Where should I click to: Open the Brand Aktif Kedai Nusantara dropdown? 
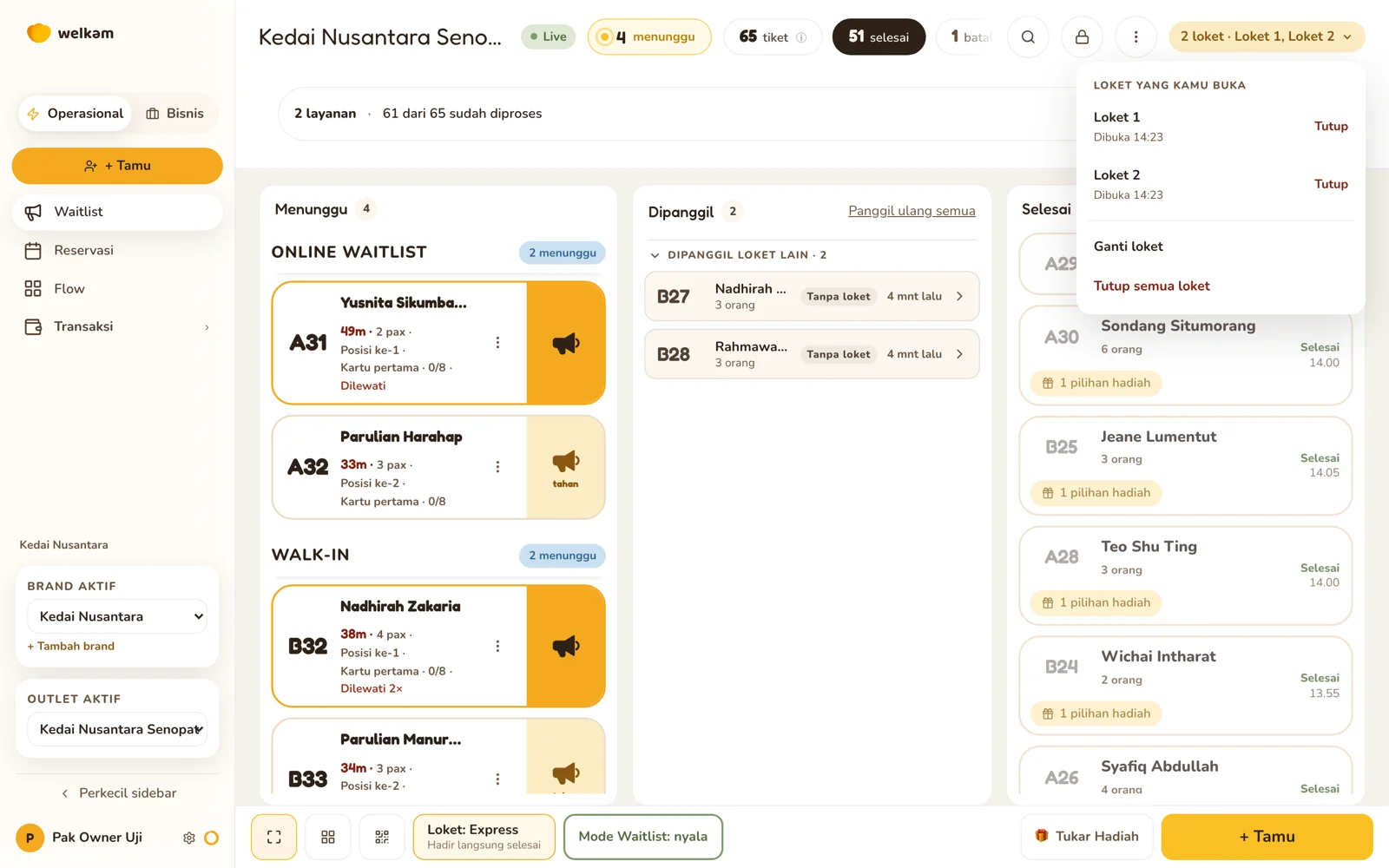pyautogui.click(x=117, y=616)
